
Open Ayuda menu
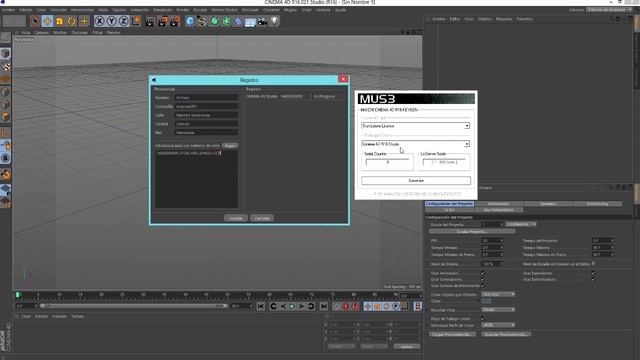(340, 10)
